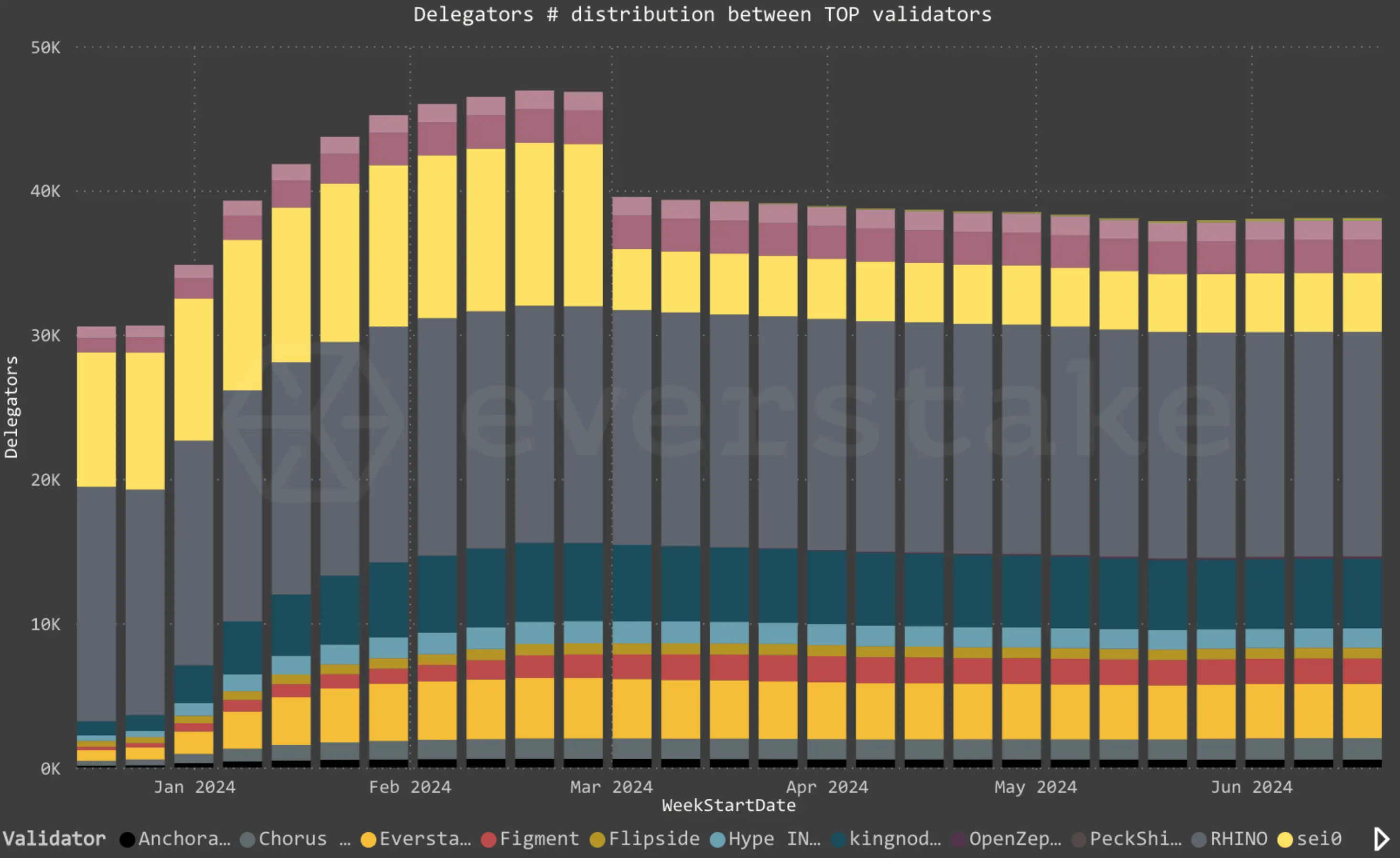Click the black Anchora… legend swatch
The width and height of the screenshot is (1400, 858).
click(x=127, y=839)
